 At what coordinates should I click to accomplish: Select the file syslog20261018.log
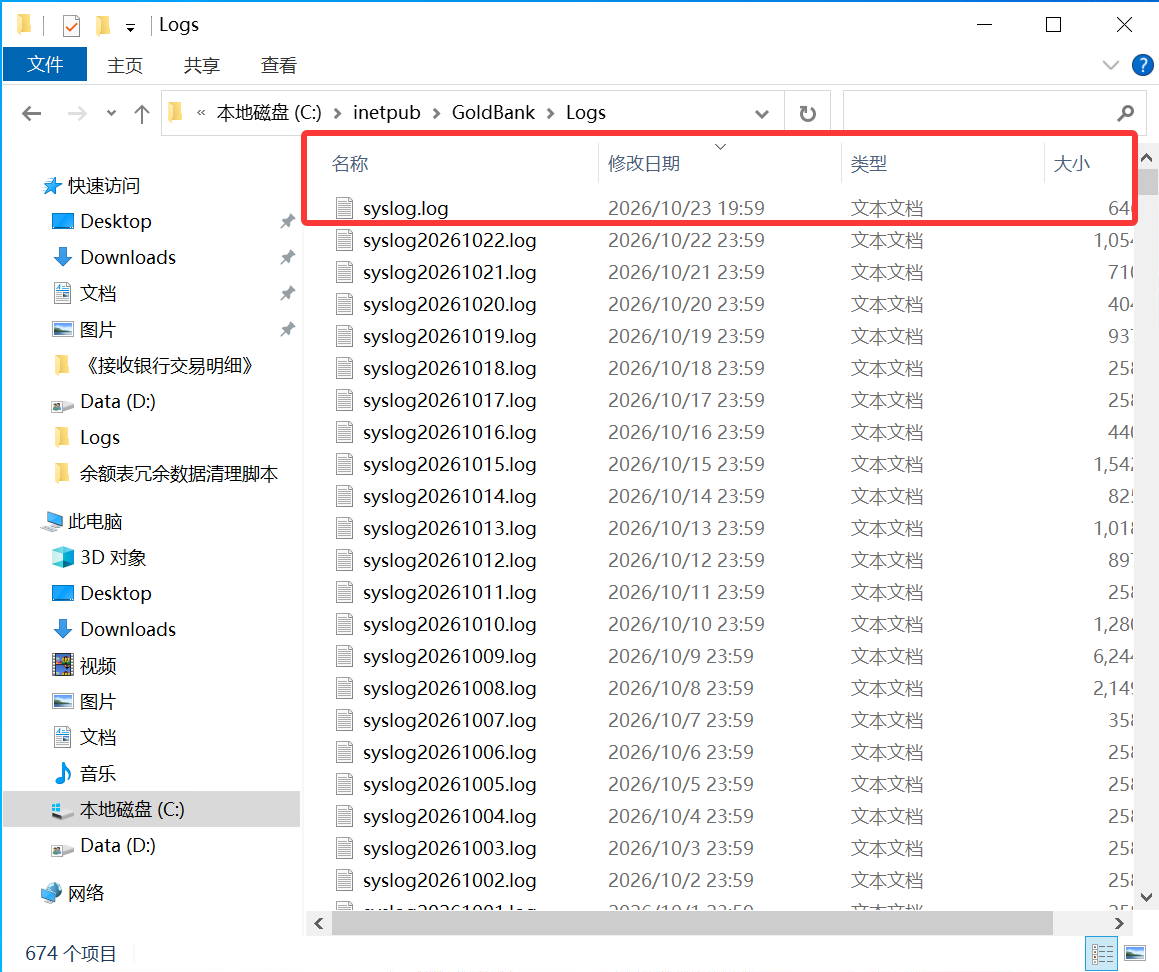coord(449,368)
